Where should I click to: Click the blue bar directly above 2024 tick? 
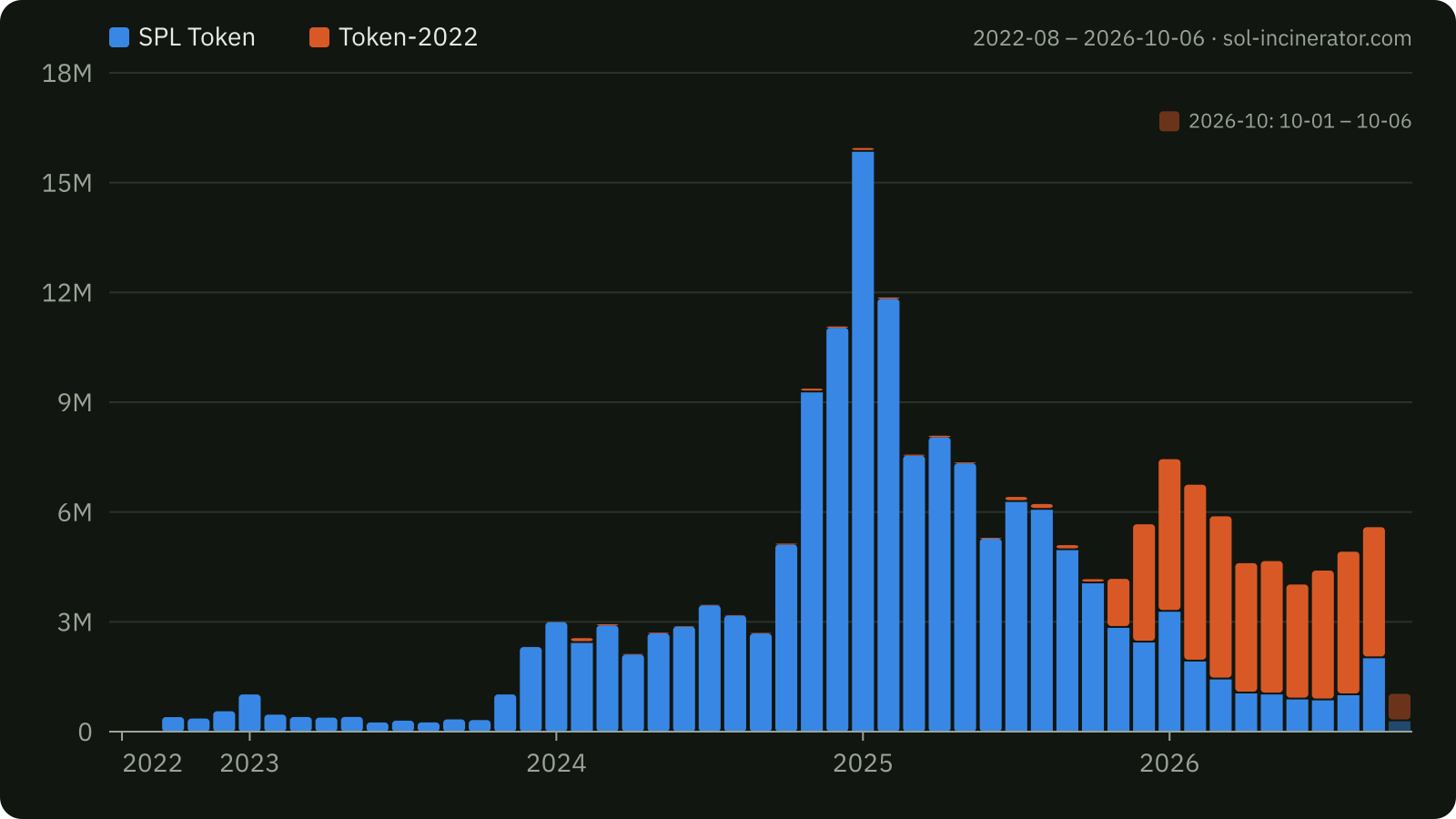click(556, 677)
